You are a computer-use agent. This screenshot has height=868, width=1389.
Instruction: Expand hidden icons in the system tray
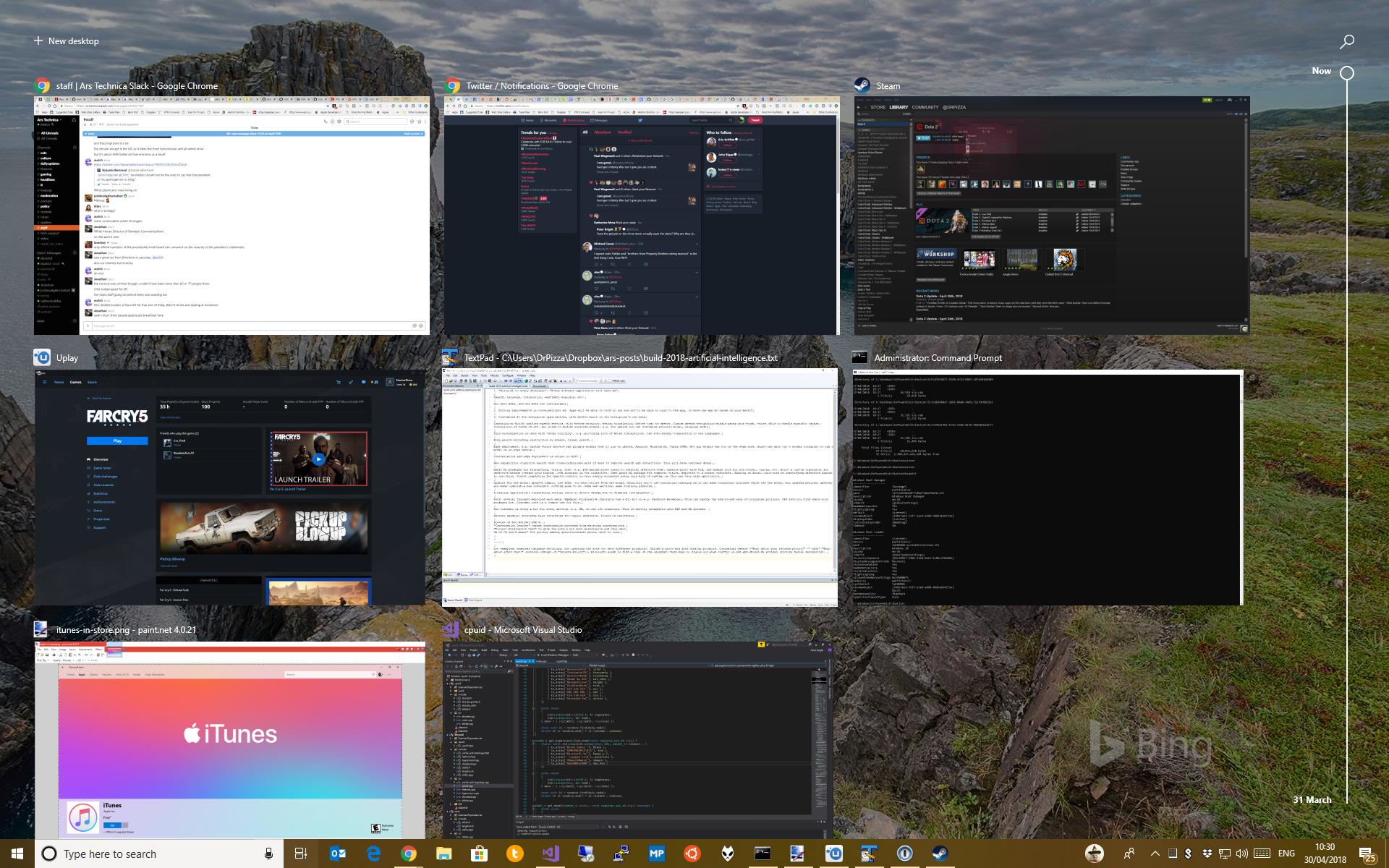(x=1155, y=854)
